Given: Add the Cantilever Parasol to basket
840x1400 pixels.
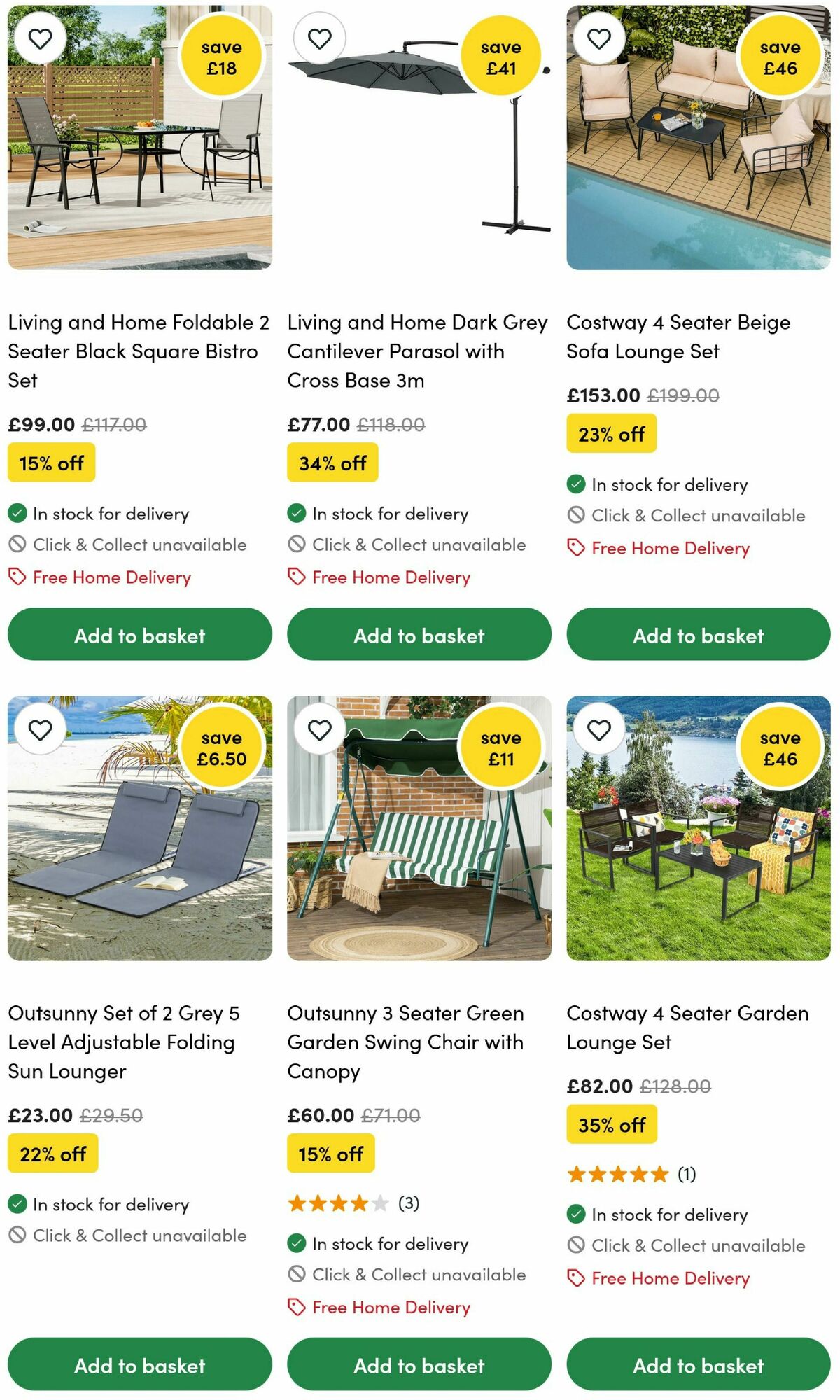Looking at the screenshot, I should coord(419,634).
